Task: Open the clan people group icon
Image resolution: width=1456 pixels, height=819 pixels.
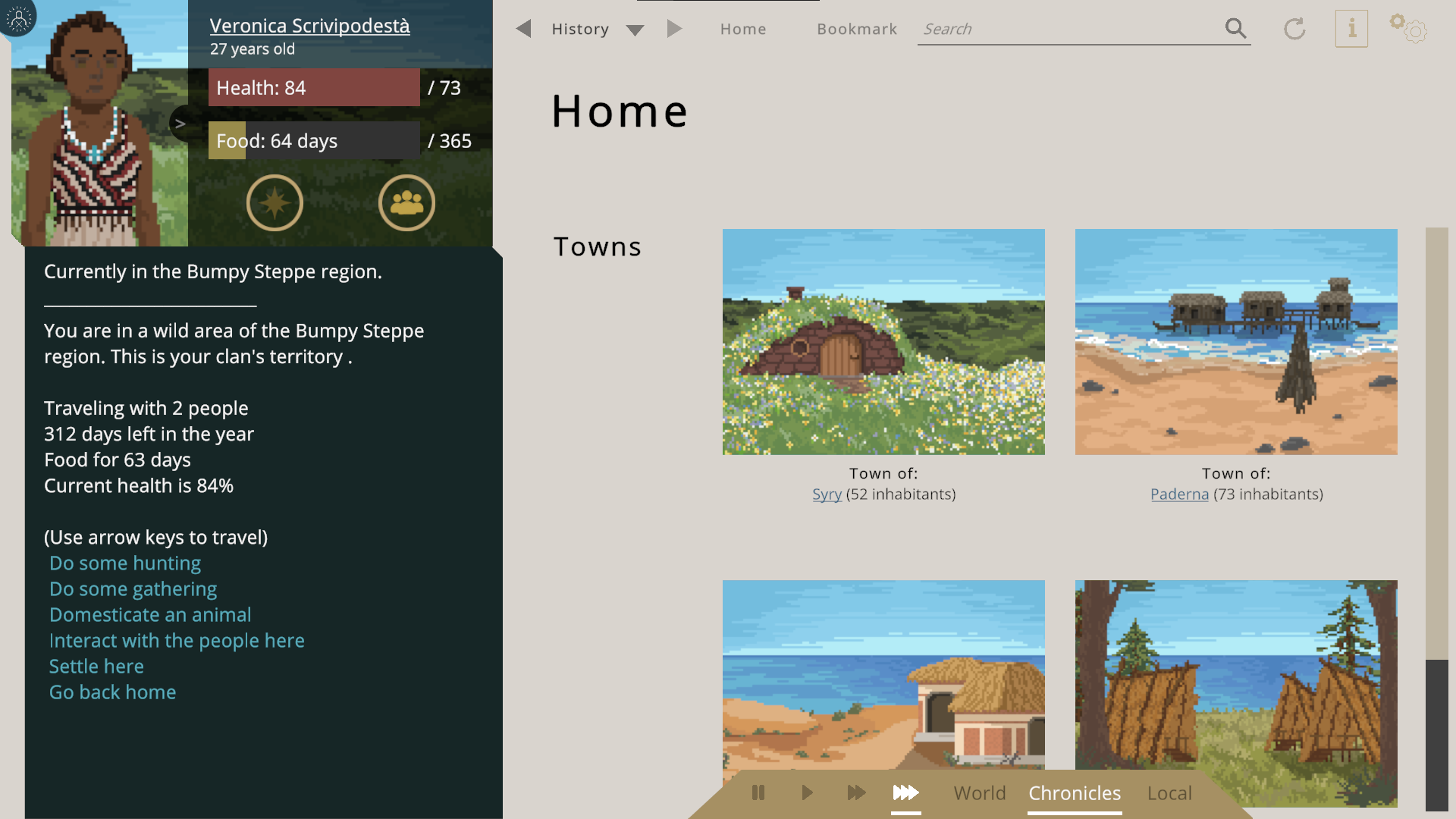Action: tap(406, 203)
